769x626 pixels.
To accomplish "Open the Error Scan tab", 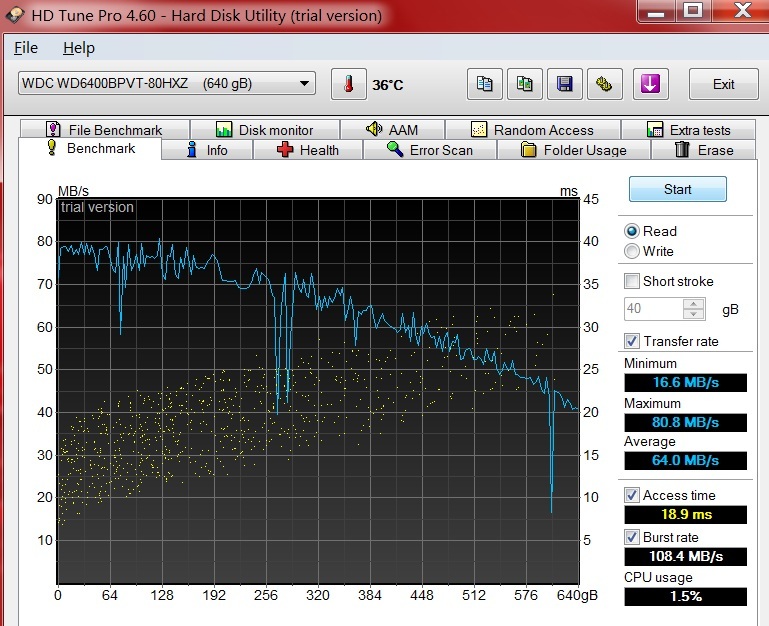I will click(429, 150).
